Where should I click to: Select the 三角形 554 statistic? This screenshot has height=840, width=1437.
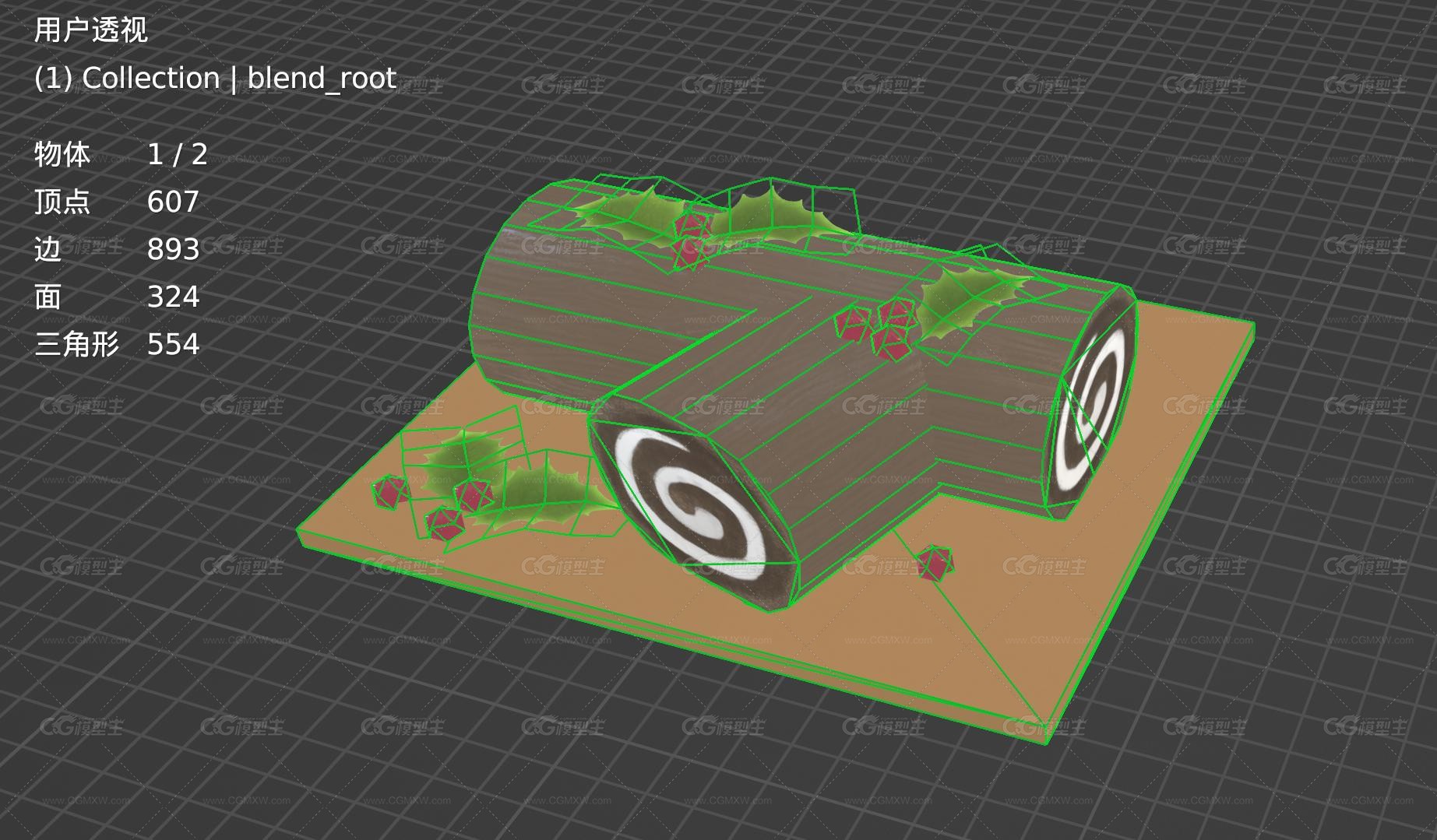tap(117, 344)
